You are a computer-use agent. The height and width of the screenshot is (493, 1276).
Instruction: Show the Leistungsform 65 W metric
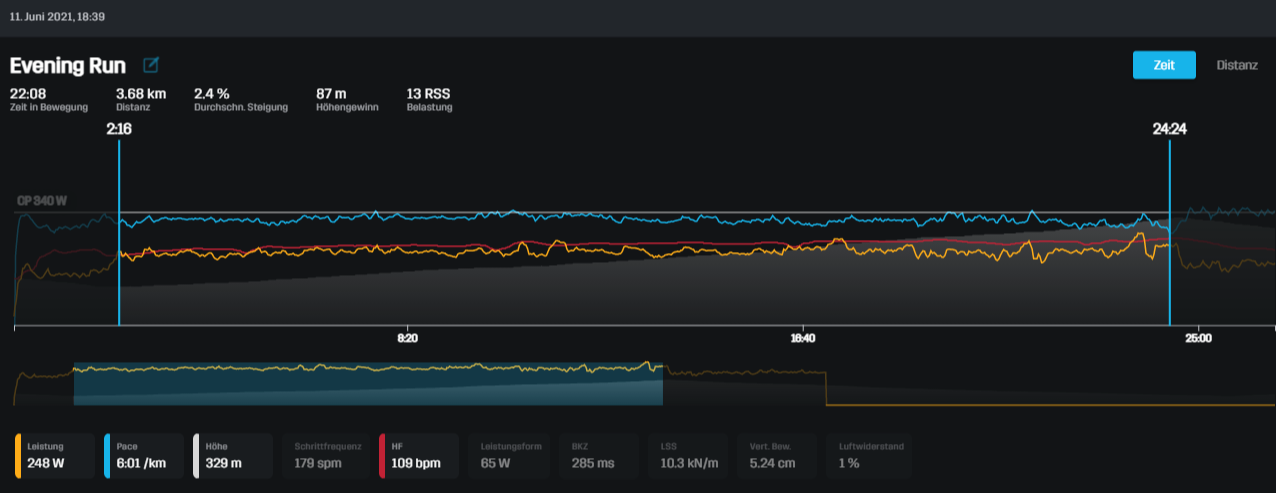pos(510,456)
